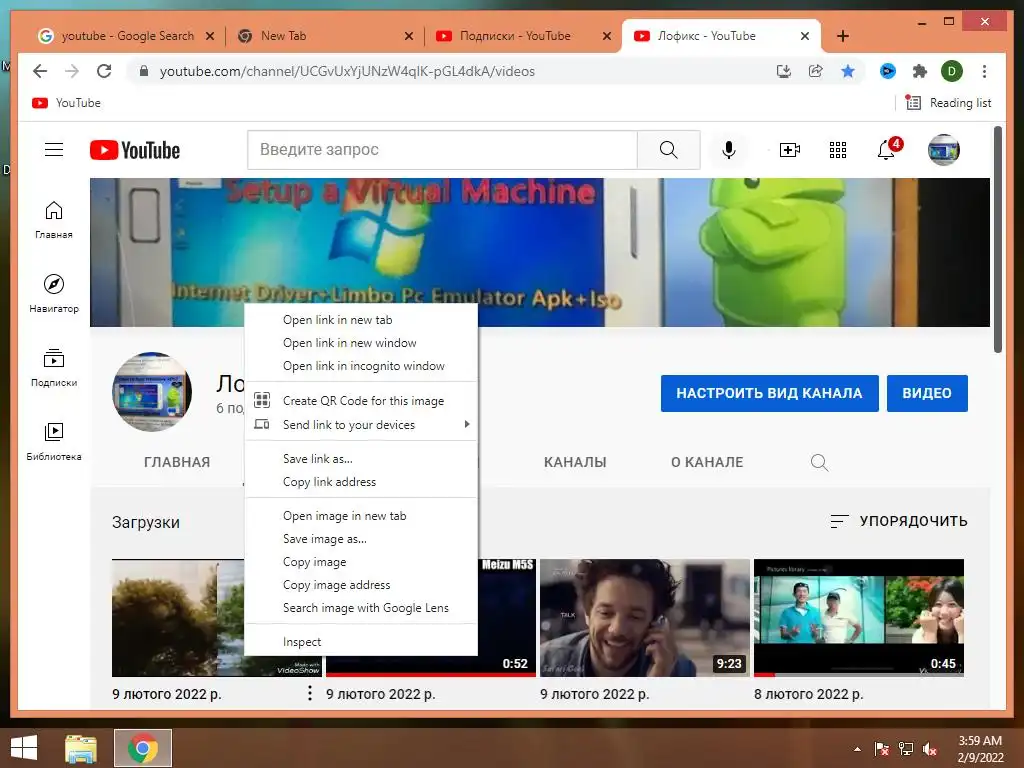This screenshot has width=1024, height=768.
Task: Open the YouTube hamburger guide menu
Action: (54, 150)
